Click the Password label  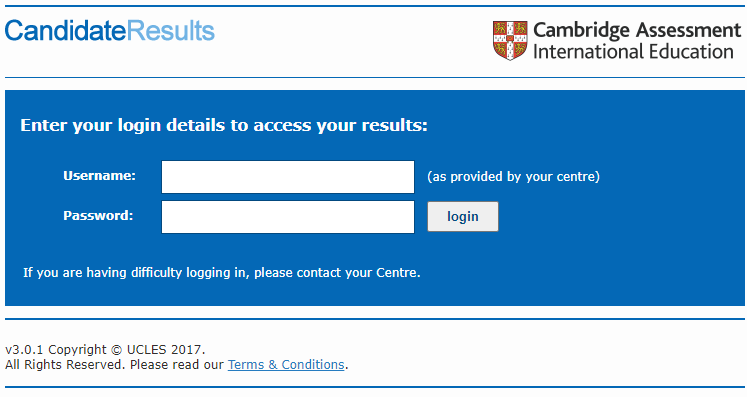98,215
